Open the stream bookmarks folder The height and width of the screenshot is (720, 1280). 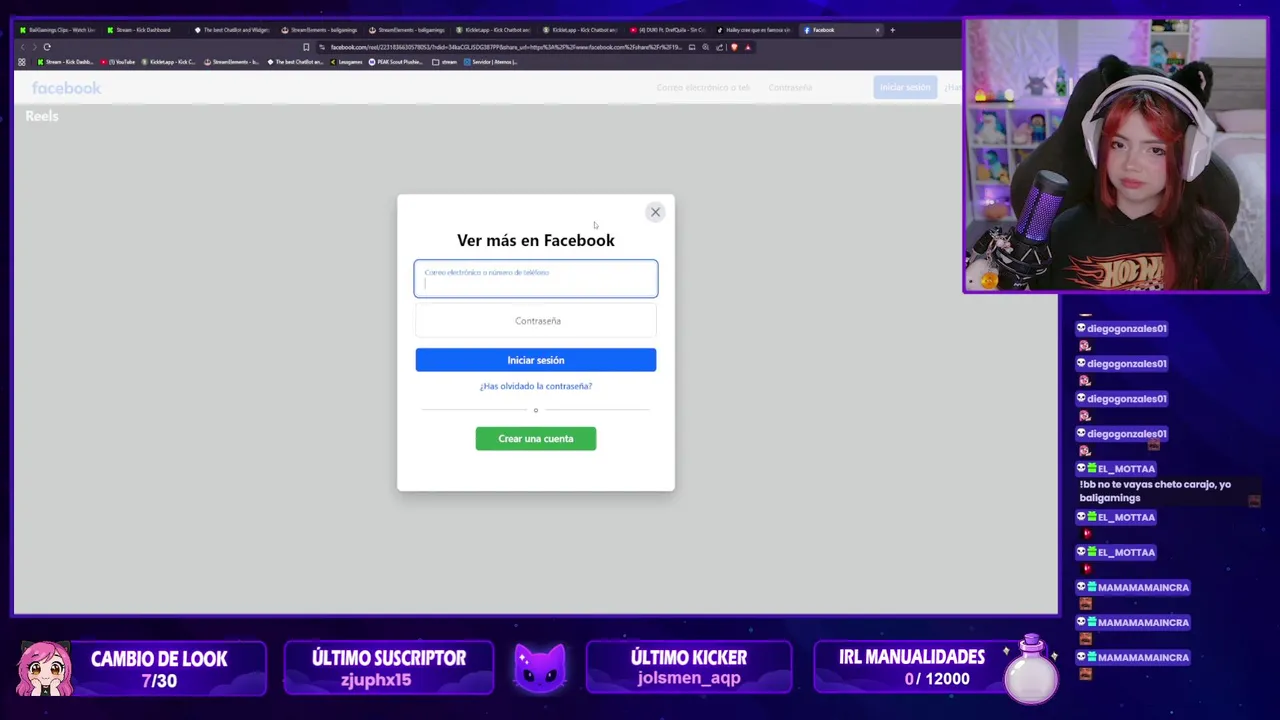tap(445, 62)
